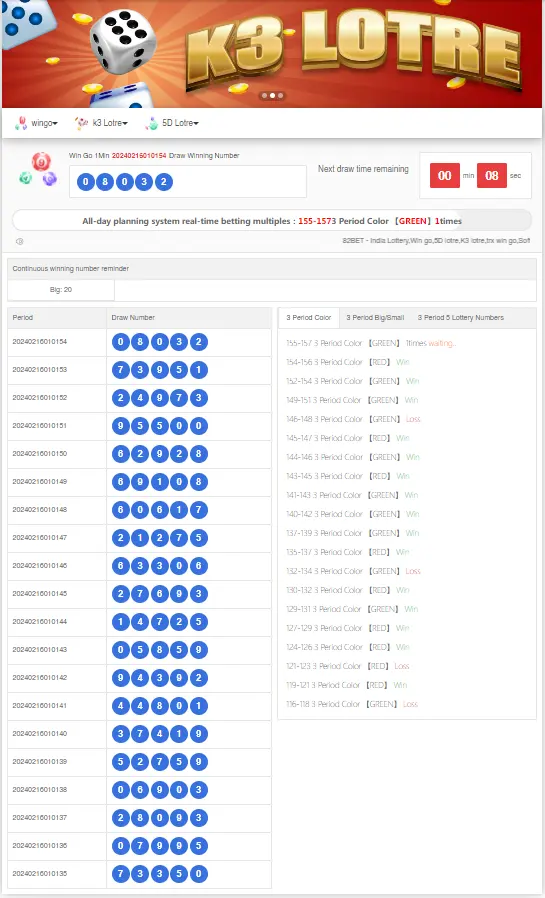Click the 132-134 GREEN Loss prediction row
The width and height of the screenshot is (545, 898).
pos(353,571)
